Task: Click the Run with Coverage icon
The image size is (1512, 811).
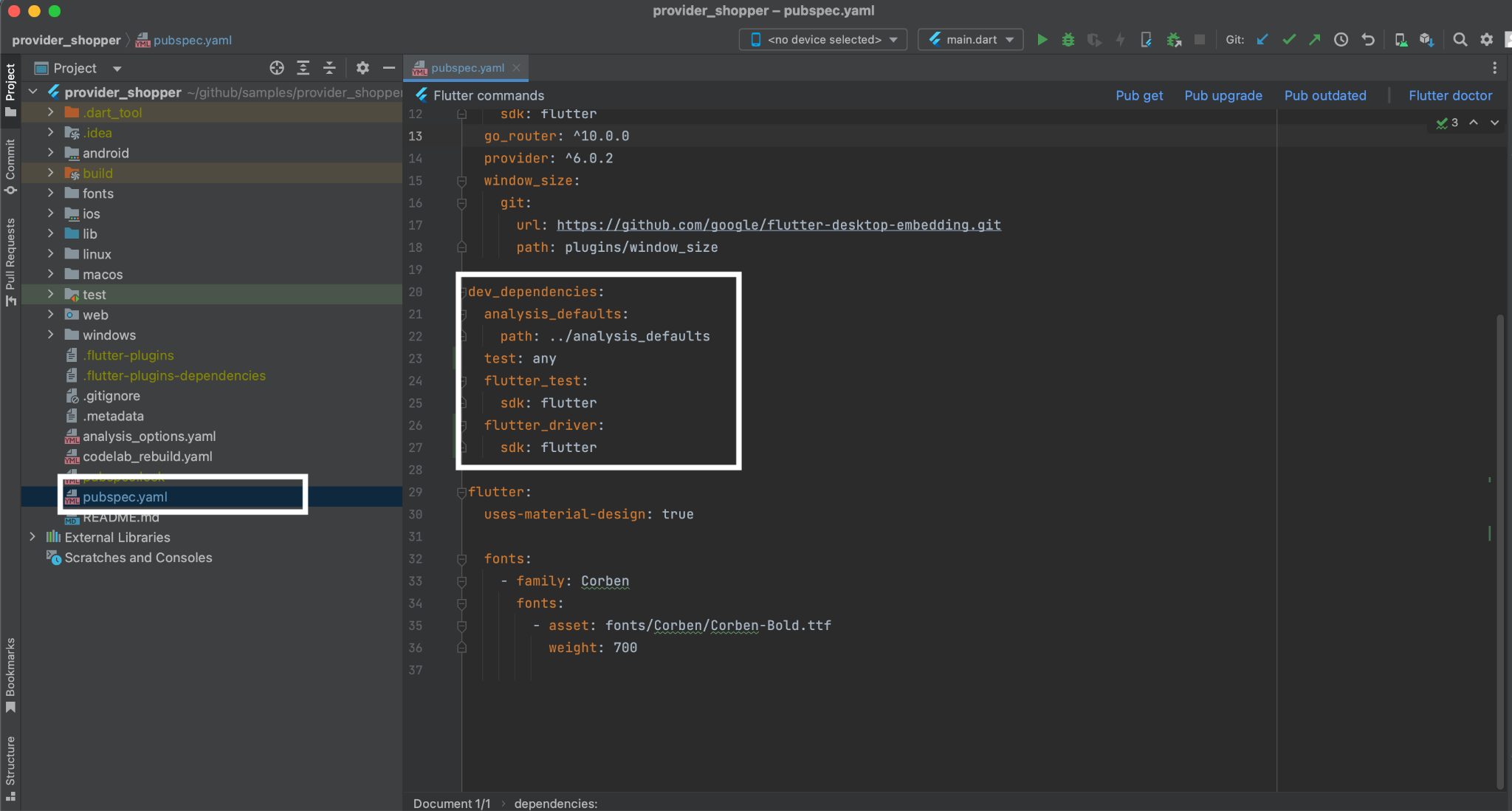Action: [1094, 40]
